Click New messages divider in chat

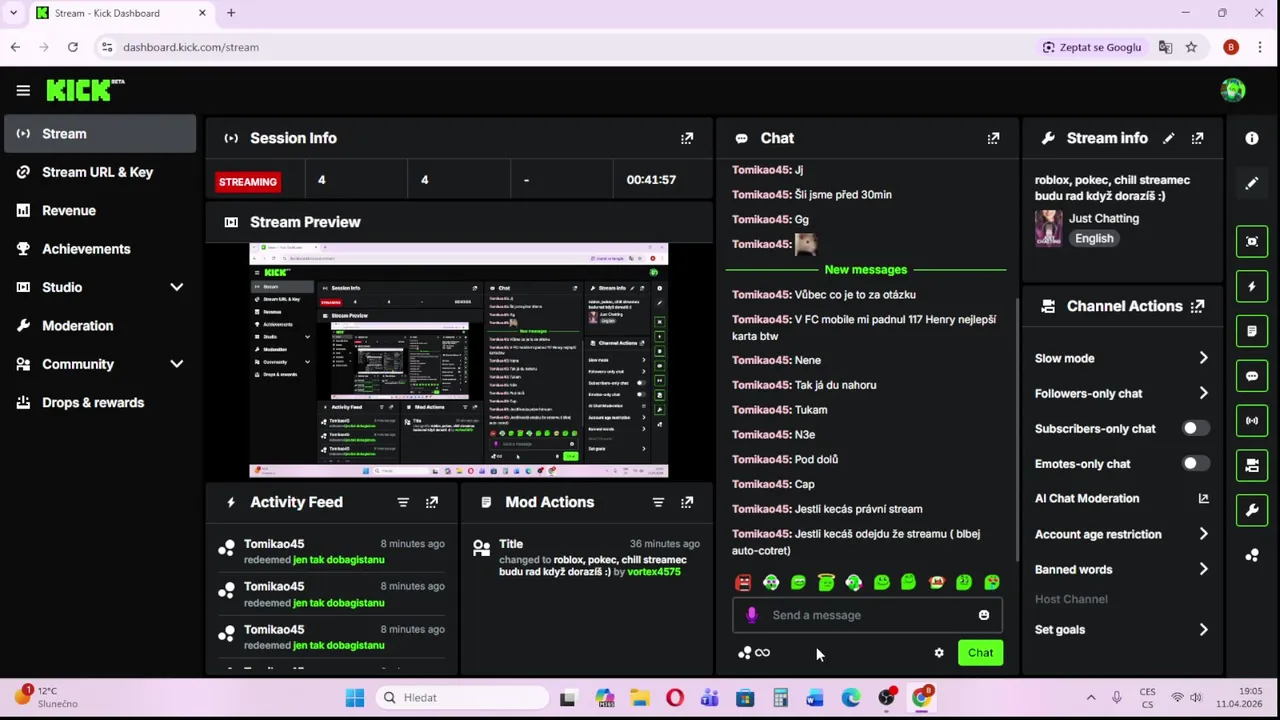tap(866, 270)
